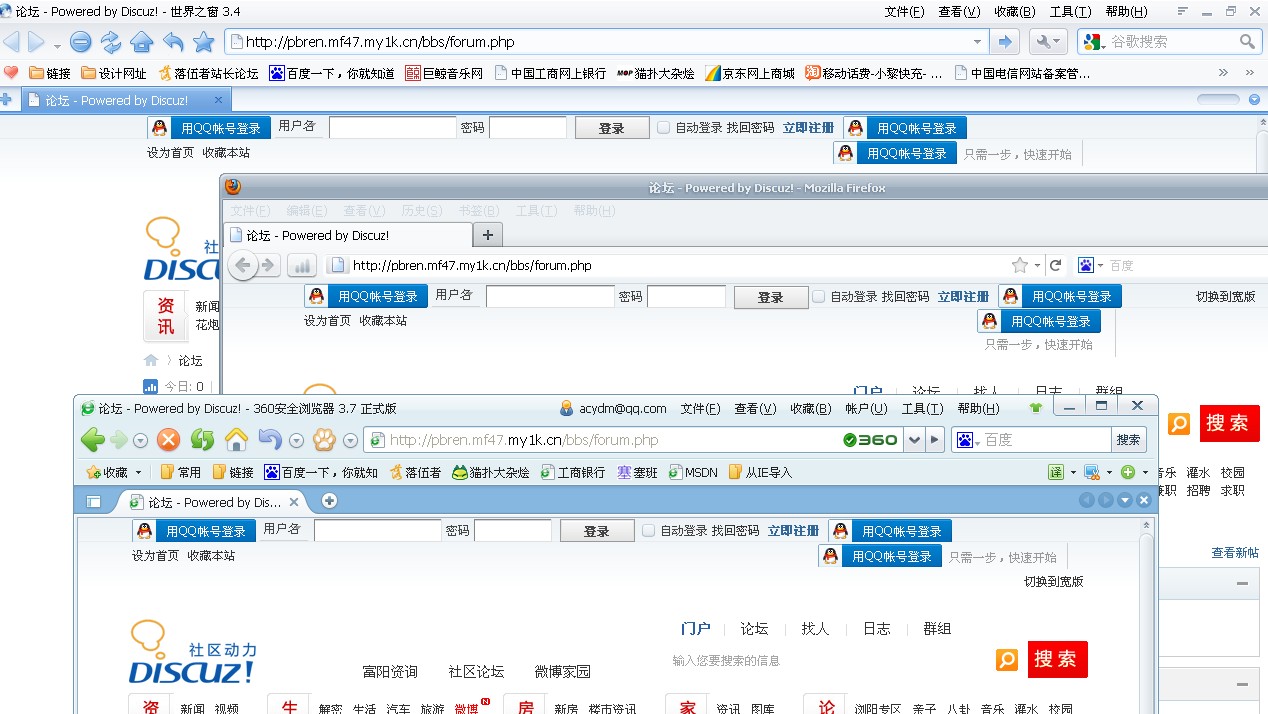Click the favorites star in 世界之窗 toolbar
Screen dimensions: 1268x714
coord(204,42)
